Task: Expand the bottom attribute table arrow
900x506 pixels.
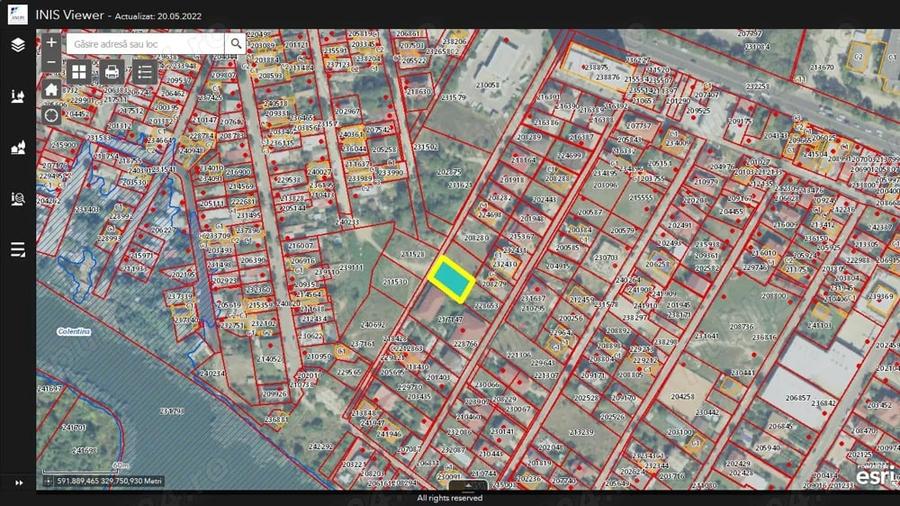Action: click(468, 486)
